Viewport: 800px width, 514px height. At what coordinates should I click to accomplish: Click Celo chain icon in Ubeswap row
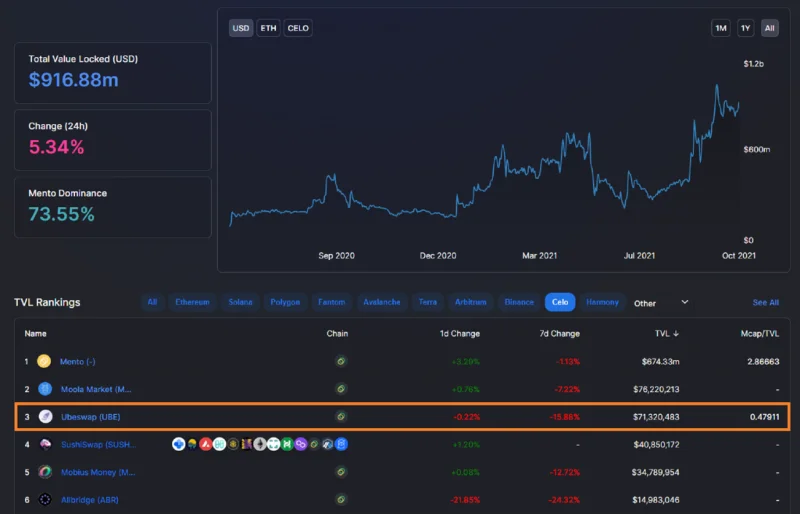click(x=341, y=417)
